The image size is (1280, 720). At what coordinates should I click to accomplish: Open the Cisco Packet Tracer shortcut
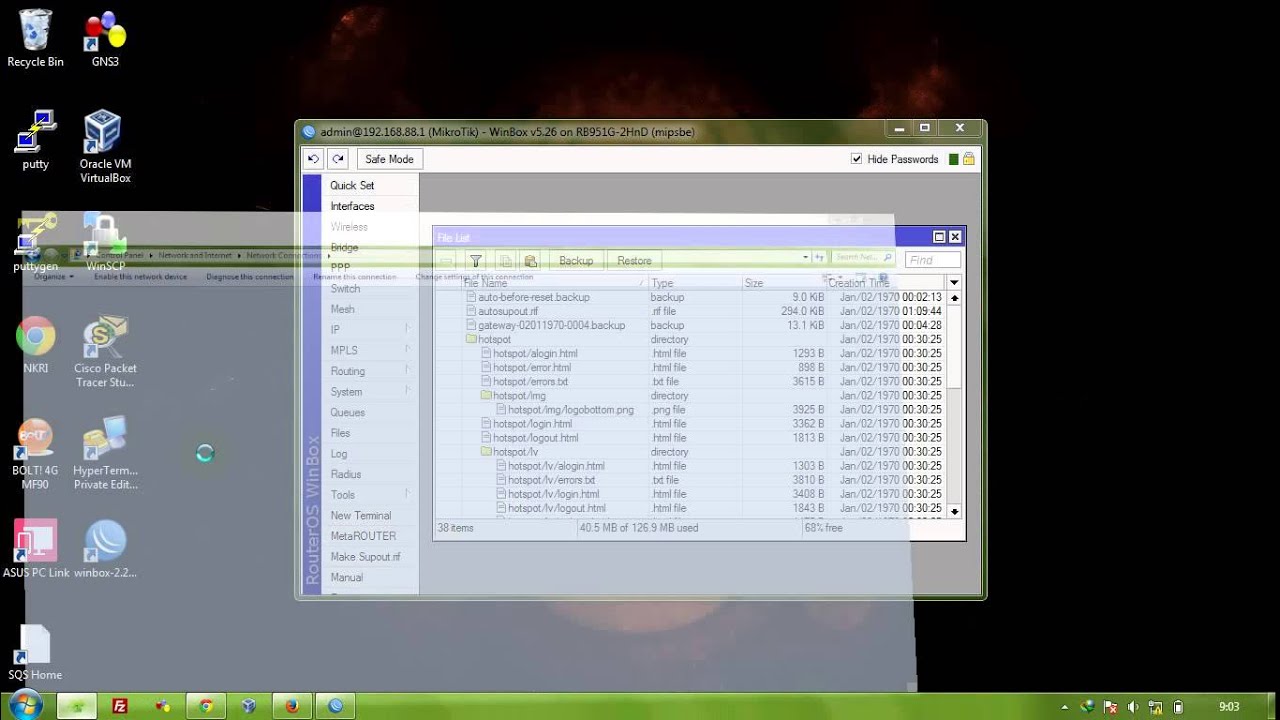point(105,352)
